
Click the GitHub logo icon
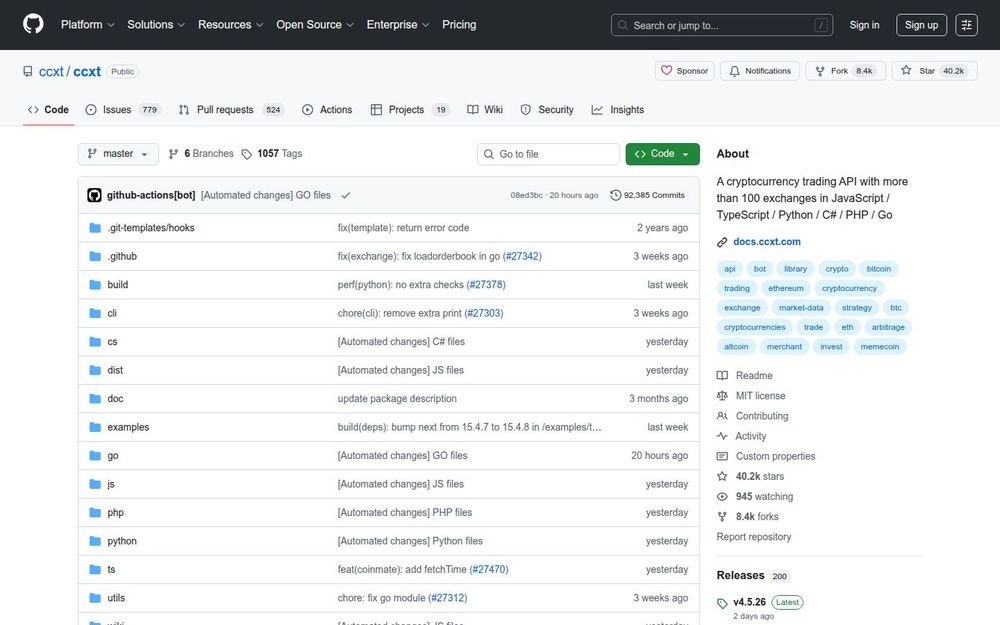coord(33,24)
